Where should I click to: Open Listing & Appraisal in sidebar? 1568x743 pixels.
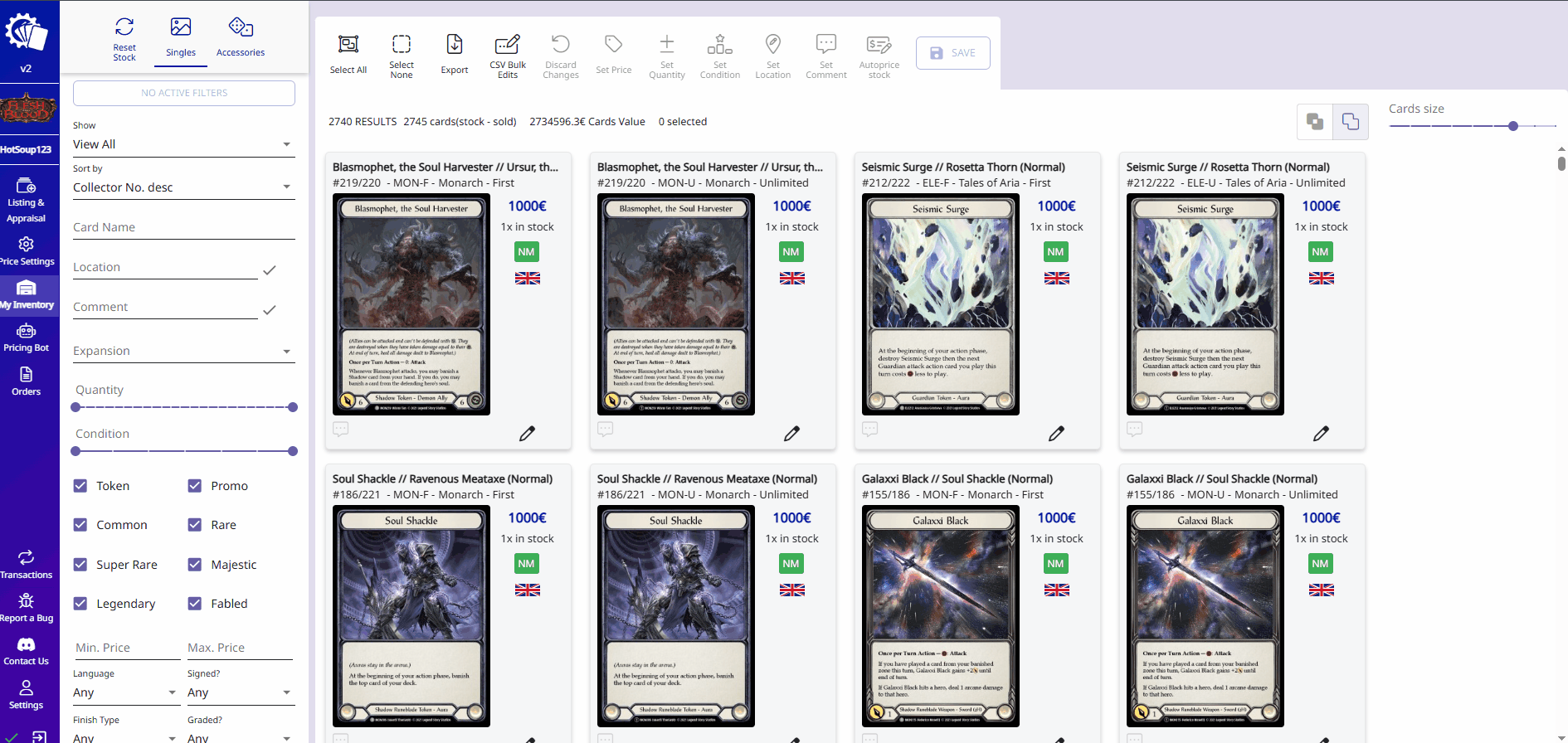click(x=27, y=201)
